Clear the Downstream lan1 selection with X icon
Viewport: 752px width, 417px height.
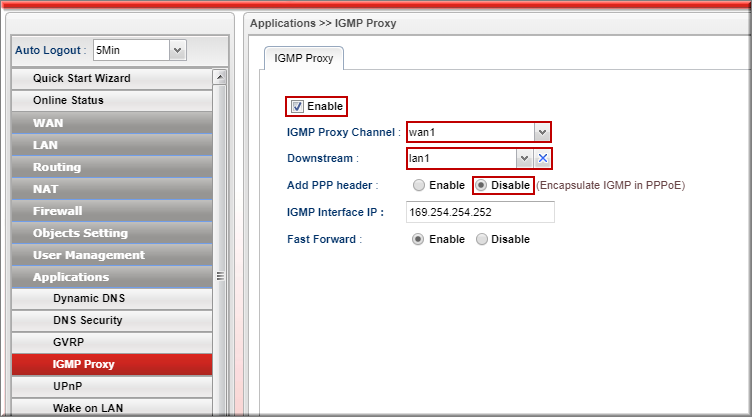542,158
